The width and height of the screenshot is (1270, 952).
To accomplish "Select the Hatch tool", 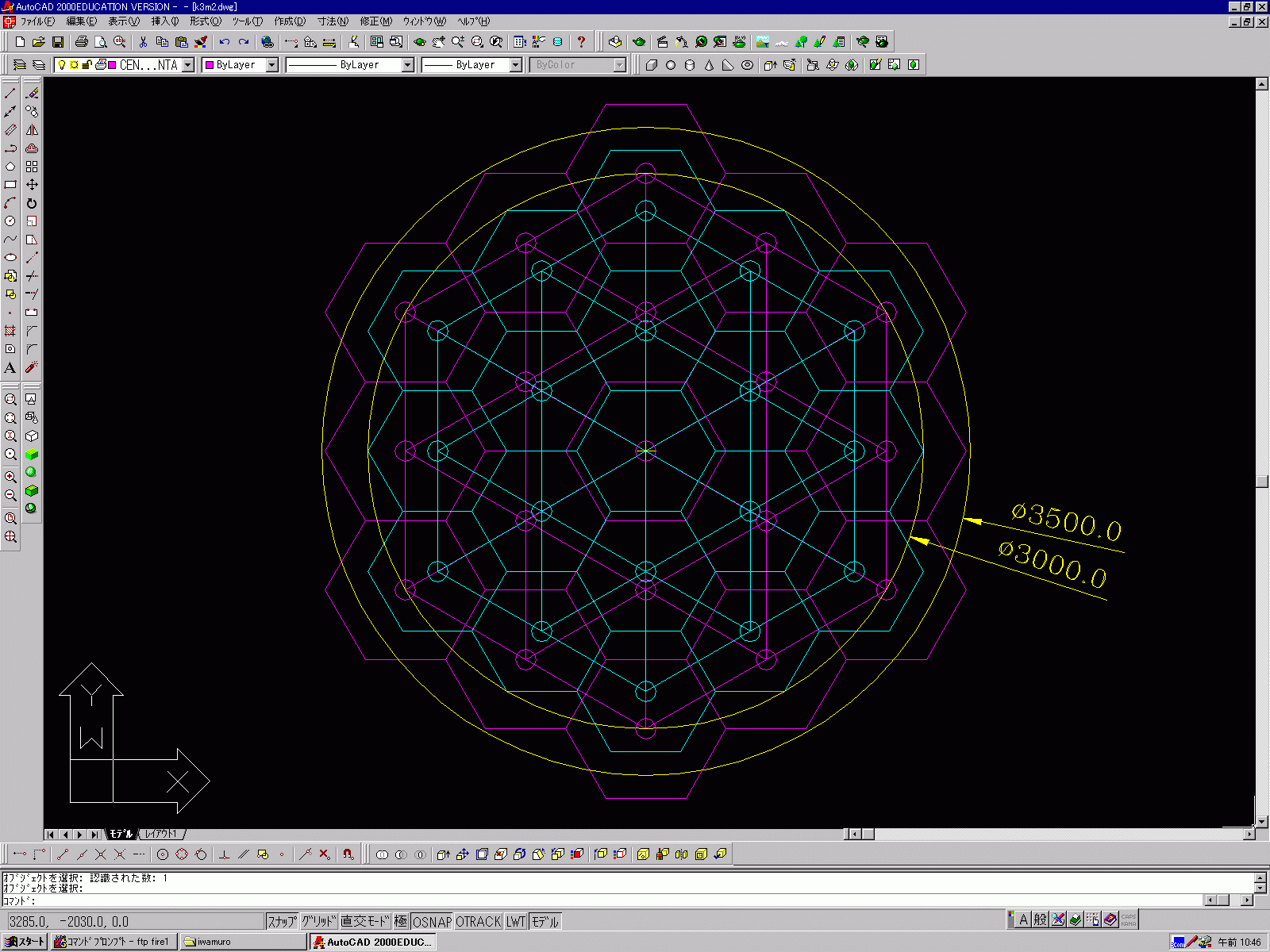I will pos(10,331).
